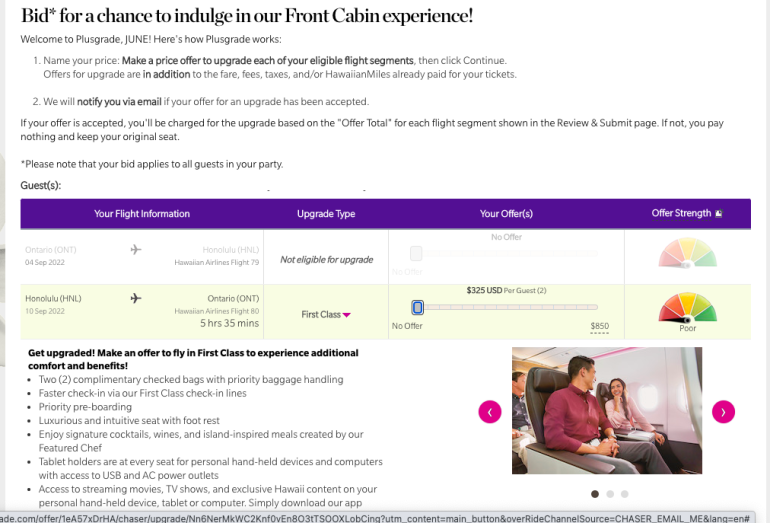This screenshot has height=523, width=770.
Task: Click the airplane icon for the Honolulu to Ontario flight
Action: click(136, 298)
